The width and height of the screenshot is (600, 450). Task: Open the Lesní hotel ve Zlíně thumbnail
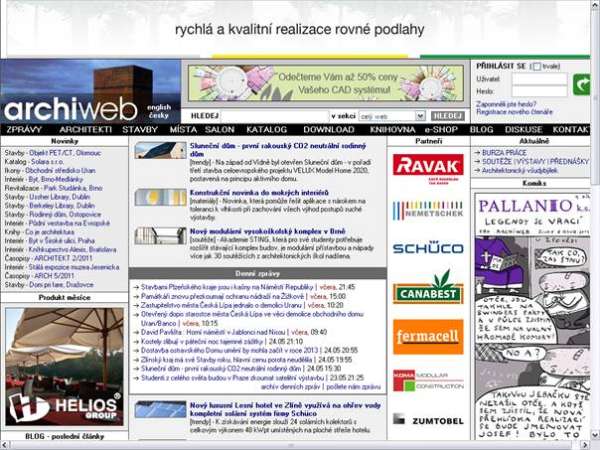click(x=160, y=409)
